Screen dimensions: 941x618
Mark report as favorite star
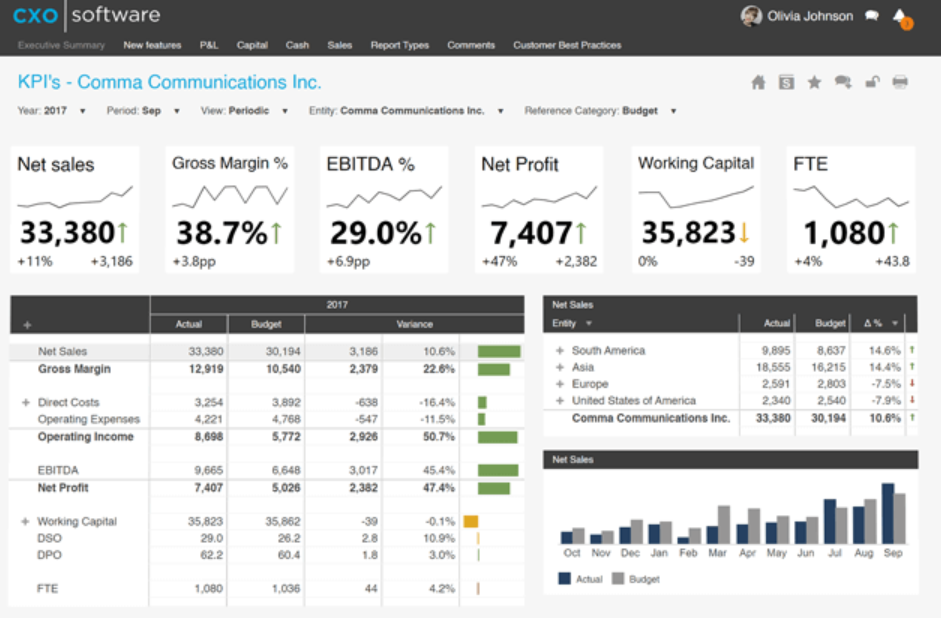click(814, 82)
